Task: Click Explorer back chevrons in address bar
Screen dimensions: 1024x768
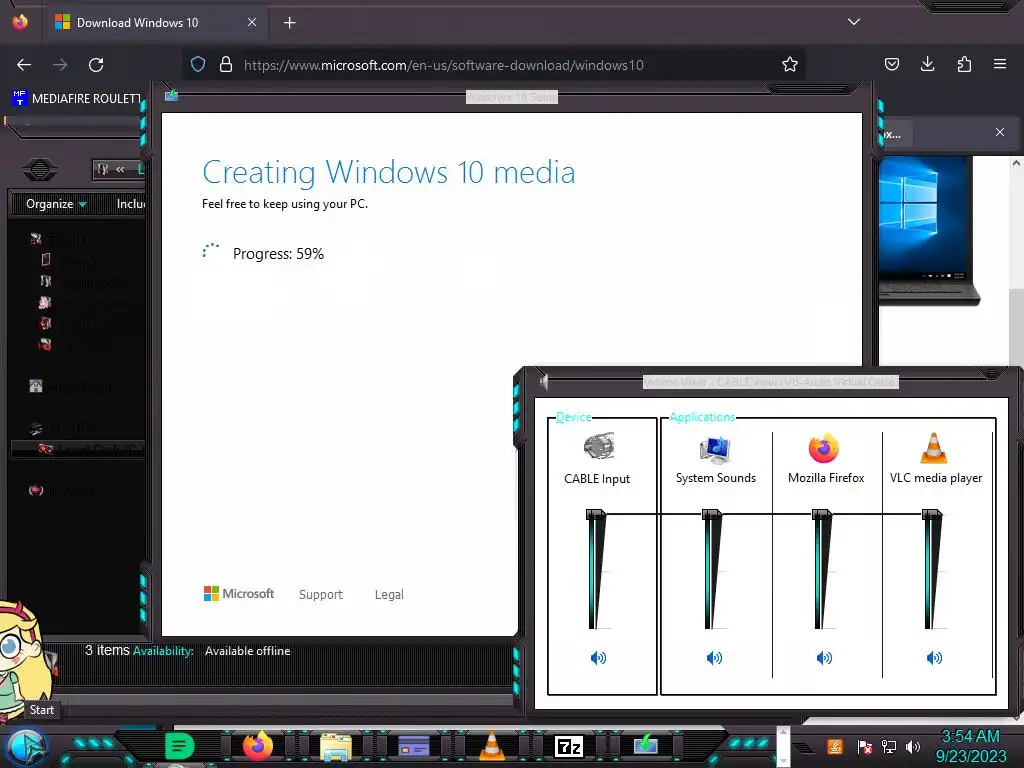Action: click(120, 169)
